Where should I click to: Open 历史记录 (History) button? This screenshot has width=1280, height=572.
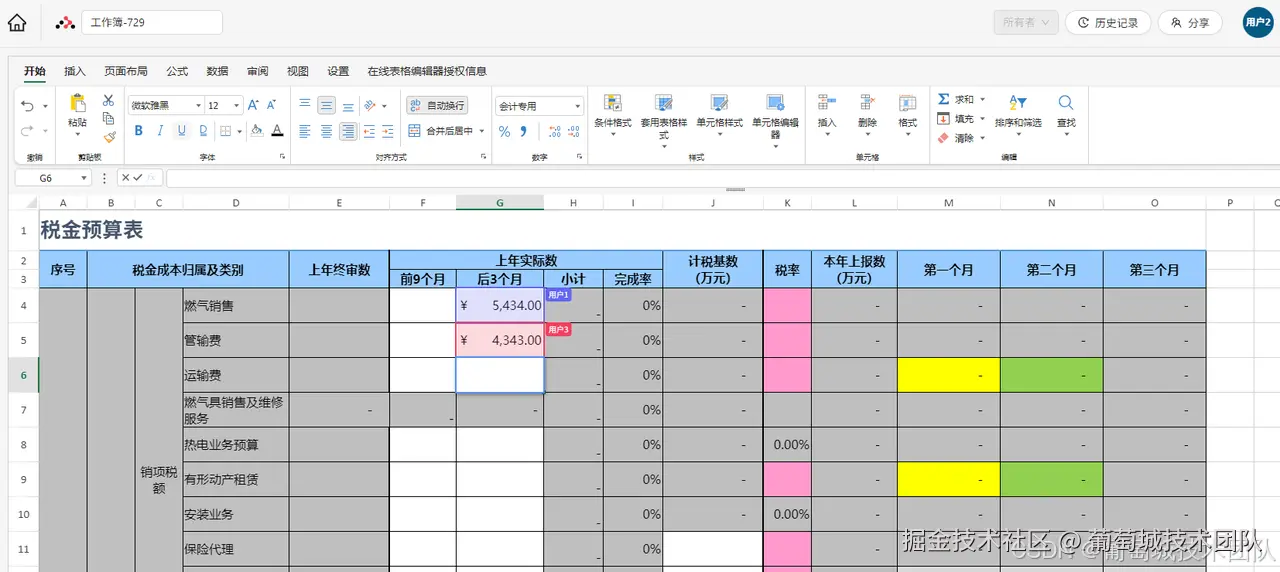coord(1107,22)
